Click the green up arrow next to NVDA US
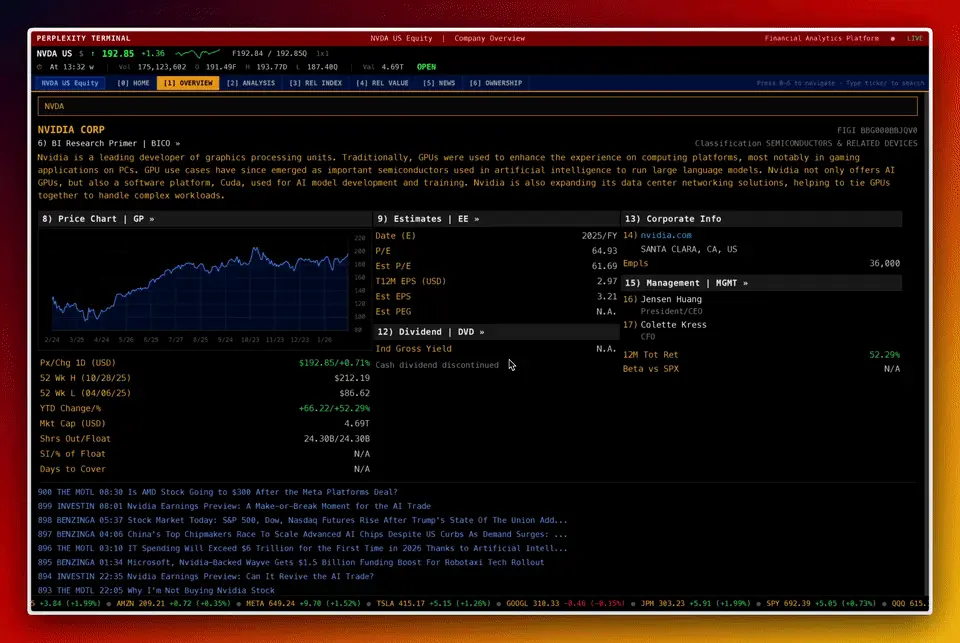 pos(92,53)
